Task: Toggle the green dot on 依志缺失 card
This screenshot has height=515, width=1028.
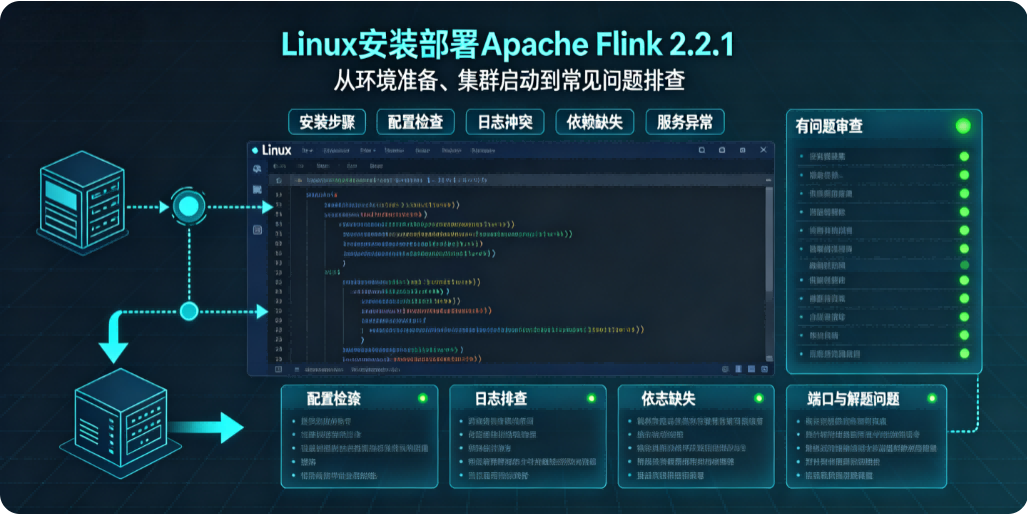Action: click(x=759, y=398)
